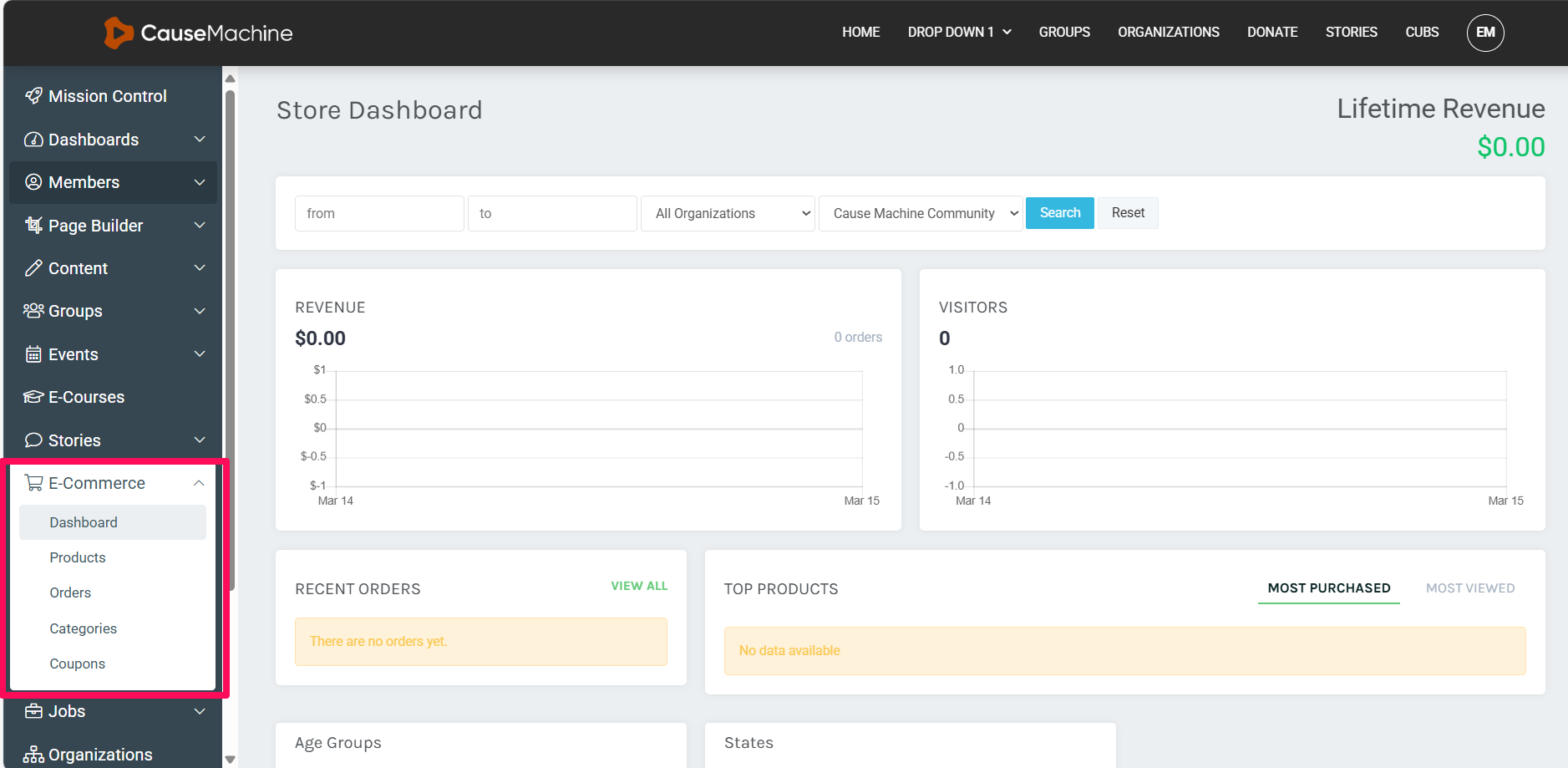Open DONATE in top navigation
Screen dimensions: 1568x768
click(x=1272, y=33)
